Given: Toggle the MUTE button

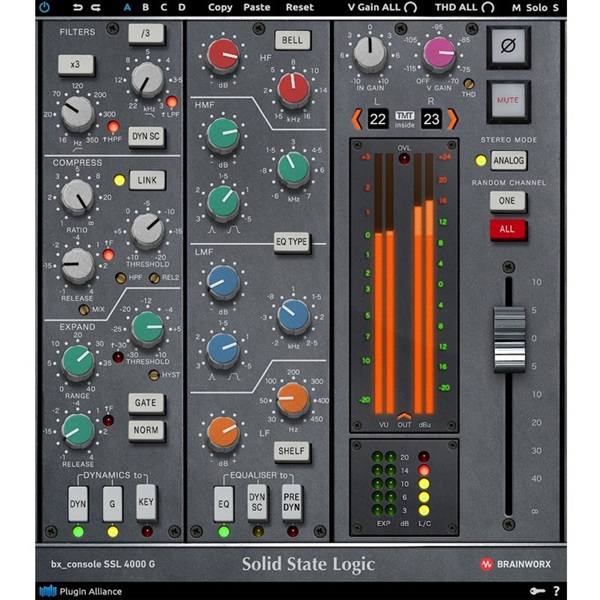Looking at the screenshot, I should 508,101.
